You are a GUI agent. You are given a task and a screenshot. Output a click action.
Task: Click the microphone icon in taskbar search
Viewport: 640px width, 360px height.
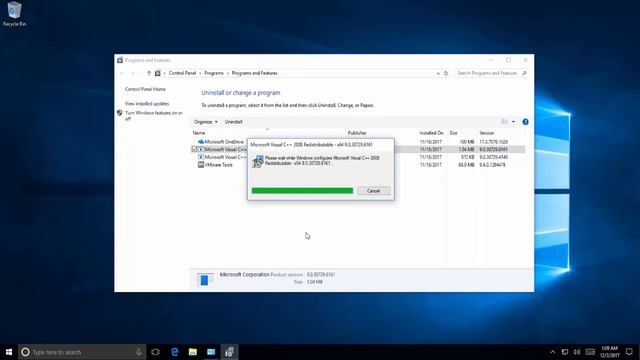[139, 352]
